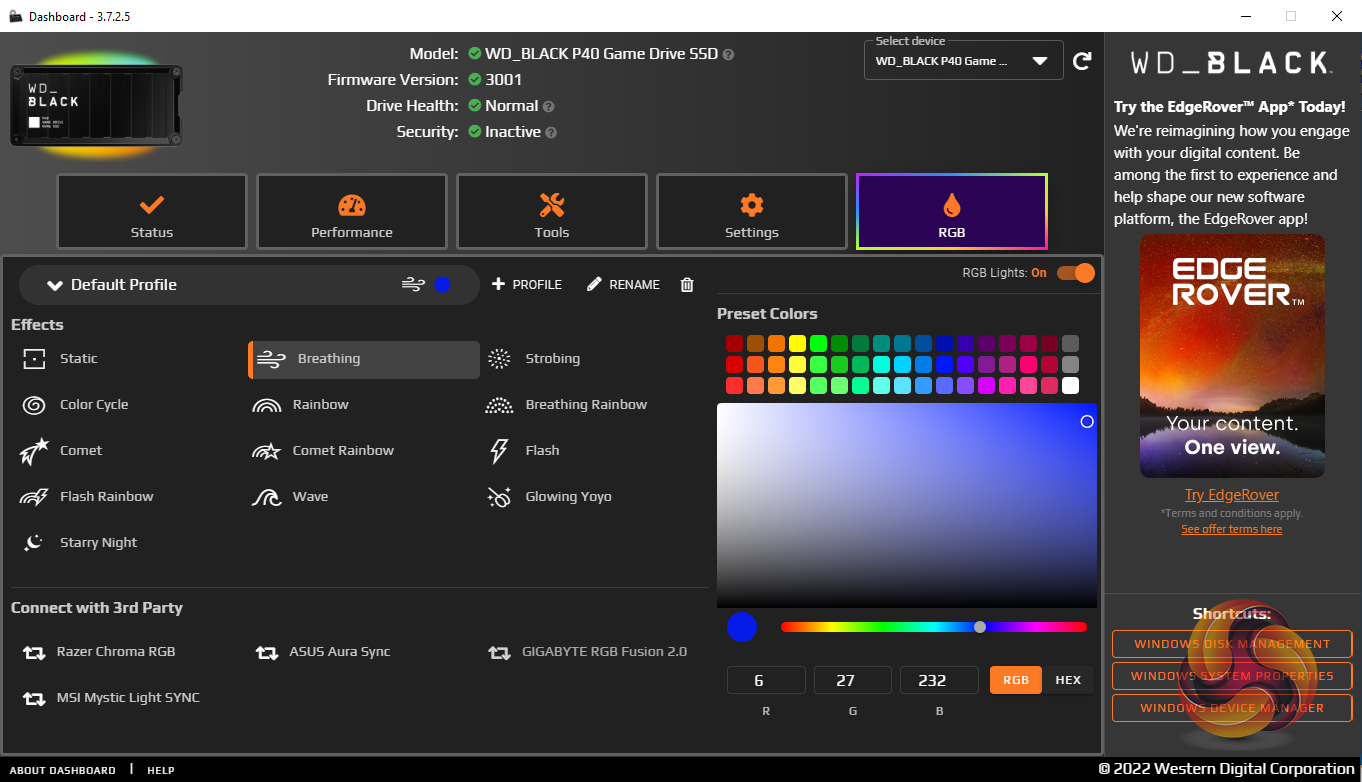Delete the profile with the trash icon
This screenshot has width=1362, height=782.
coord(687,285)
